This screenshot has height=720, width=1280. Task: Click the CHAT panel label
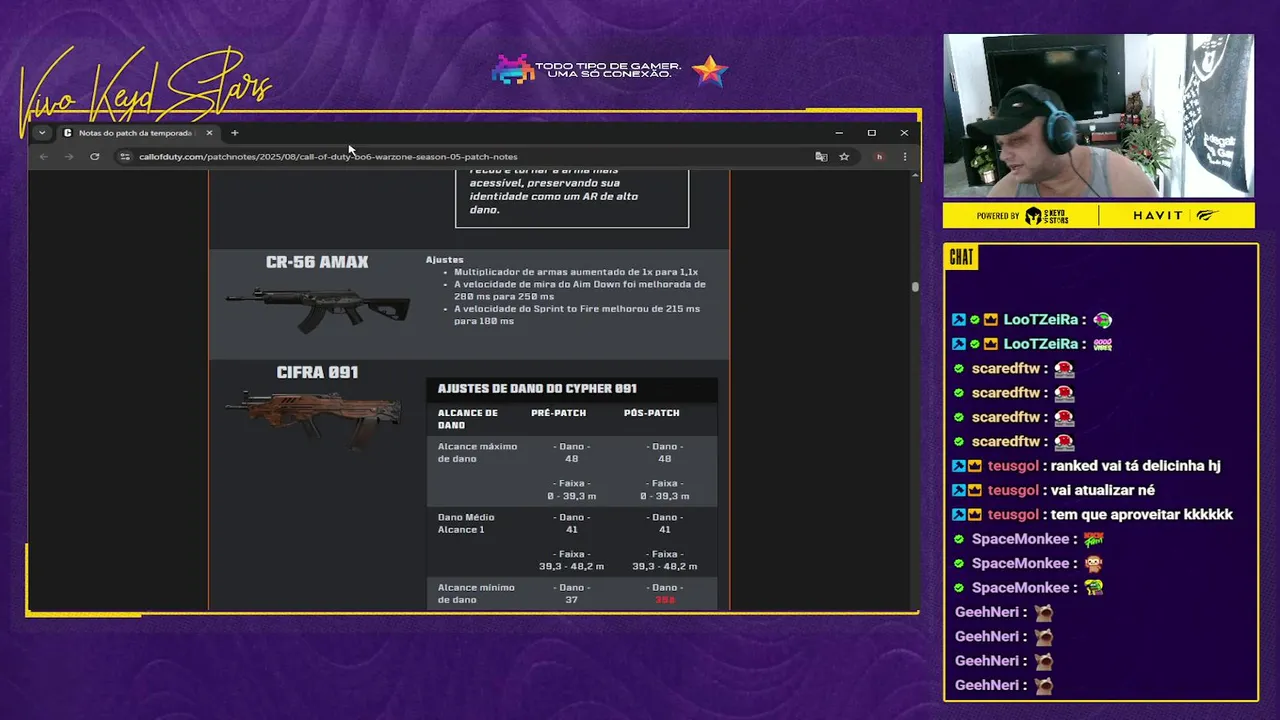tap(961, 258)
